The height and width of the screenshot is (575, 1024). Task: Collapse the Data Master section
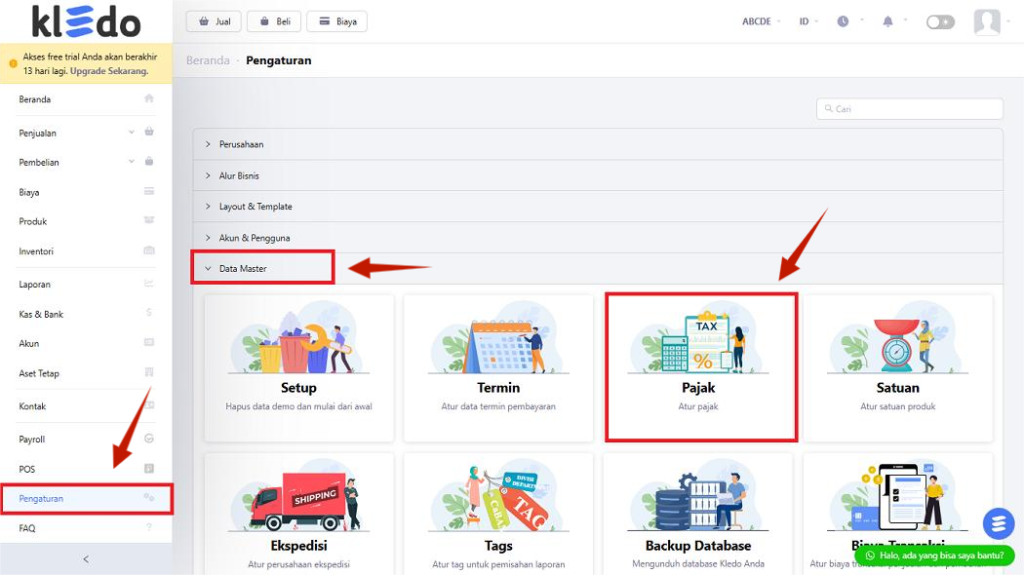pos(242,268)
